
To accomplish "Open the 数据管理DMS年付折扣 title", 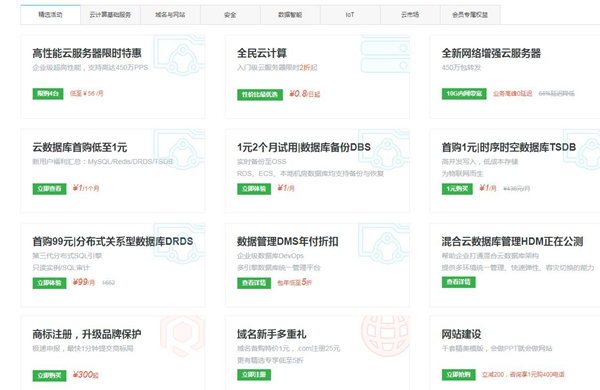I will point(287,242).
